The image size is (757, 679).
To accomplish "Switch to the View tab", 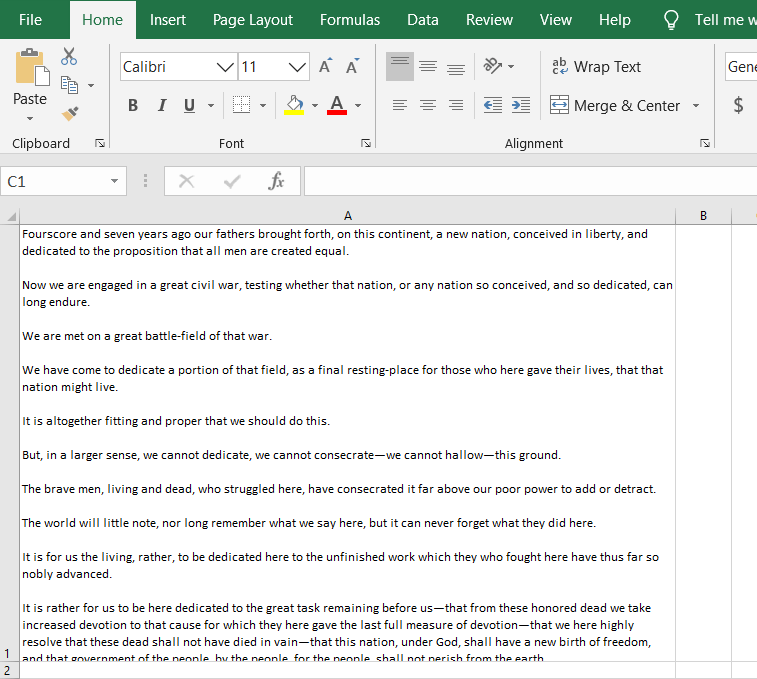I will 555,20.
